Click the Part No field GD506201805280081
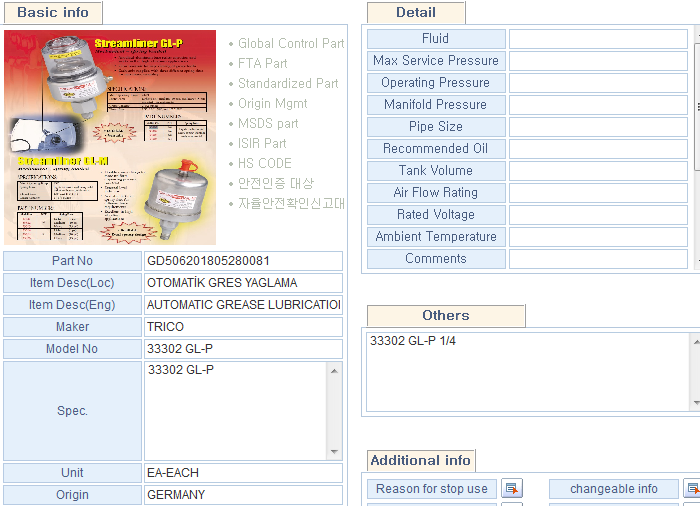 pyautogui.click(x=243, y=261)
